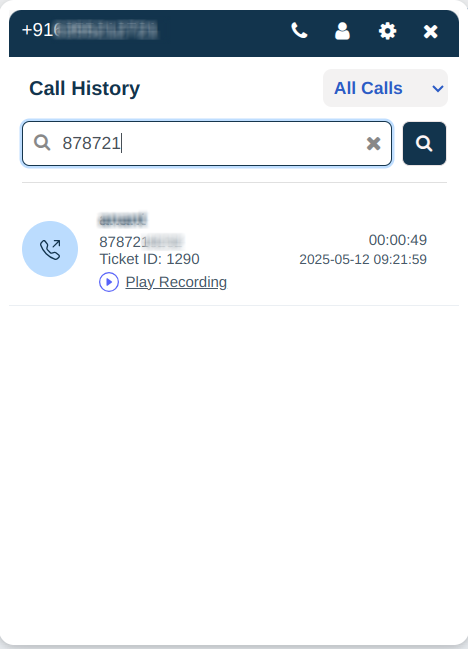
Task: Select the call duration 00:00:49
Action: click(398, 240)
